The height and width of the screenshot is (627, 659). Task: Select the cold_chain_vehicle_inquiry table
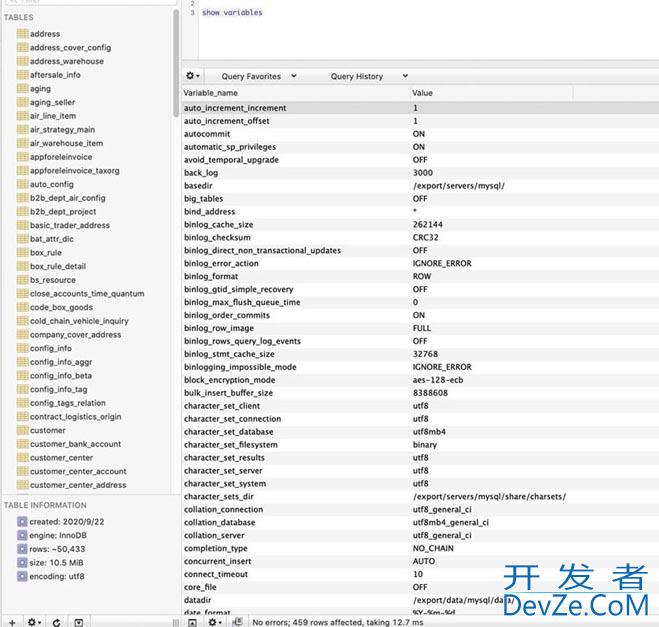[x=79, y=321]
